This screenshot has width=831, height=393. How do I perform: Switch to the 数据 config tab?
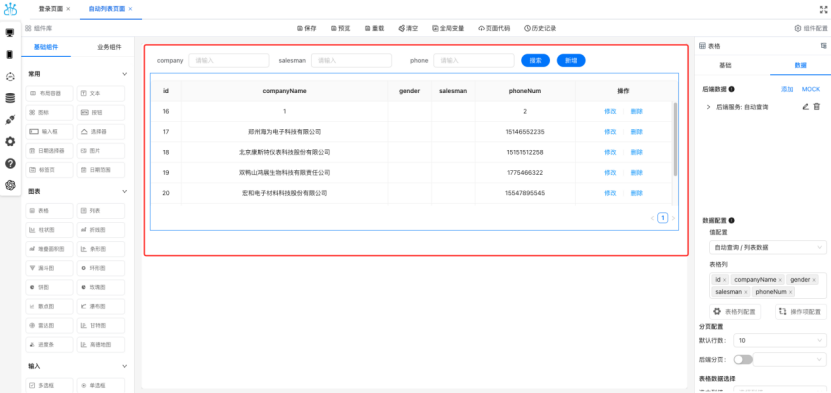[800, 65]
